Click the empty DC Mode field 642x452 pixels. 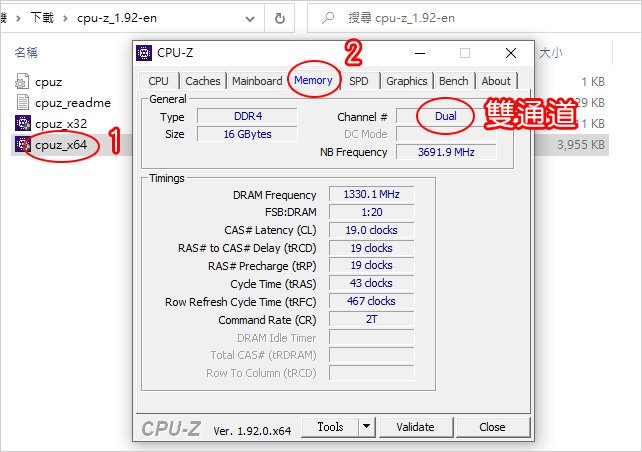446,134
